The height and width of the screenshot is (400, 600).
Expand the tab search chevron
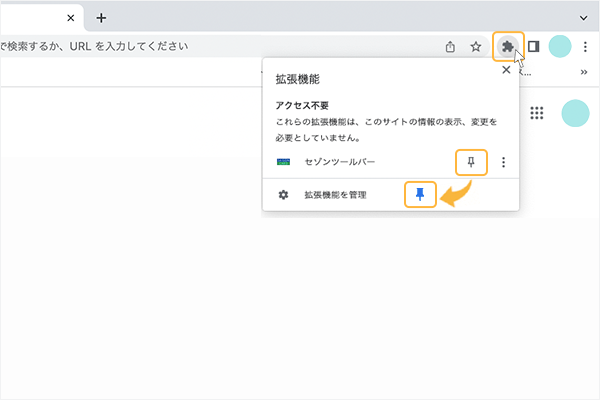(584, 18)
